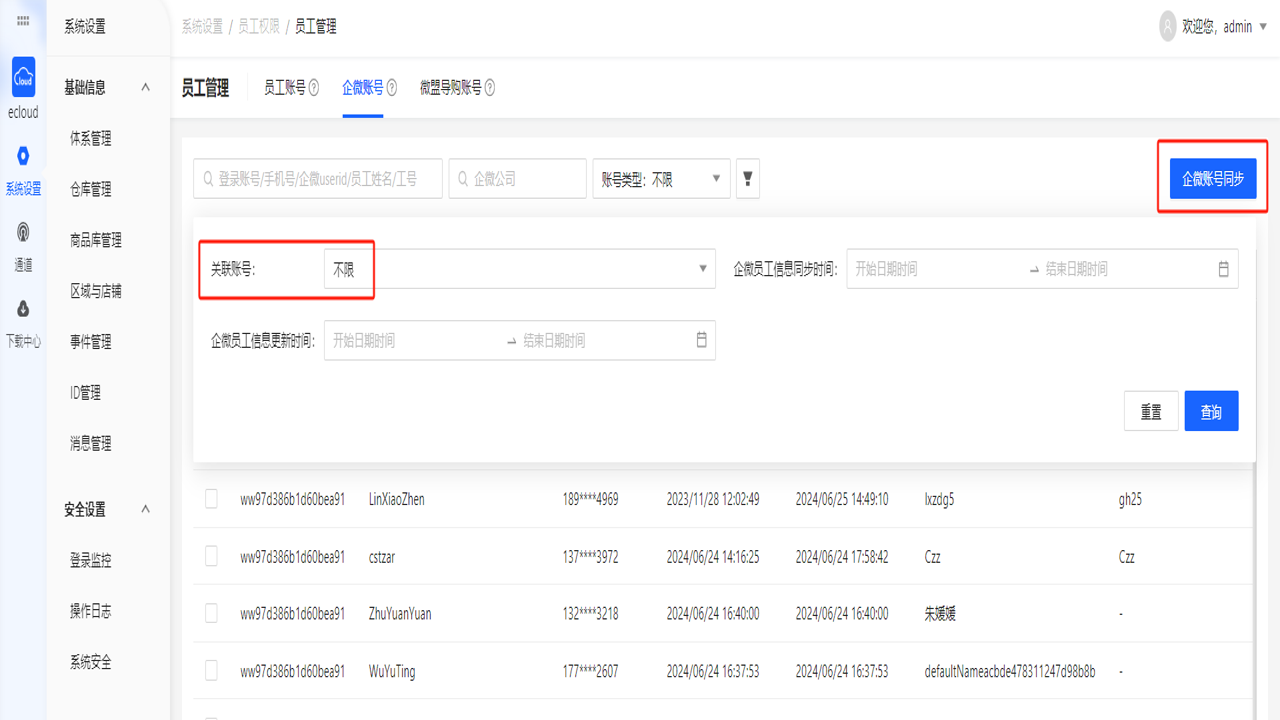Collapse the 基础信息 menu section
This screenshot has width=1280, height=720.
146,87
